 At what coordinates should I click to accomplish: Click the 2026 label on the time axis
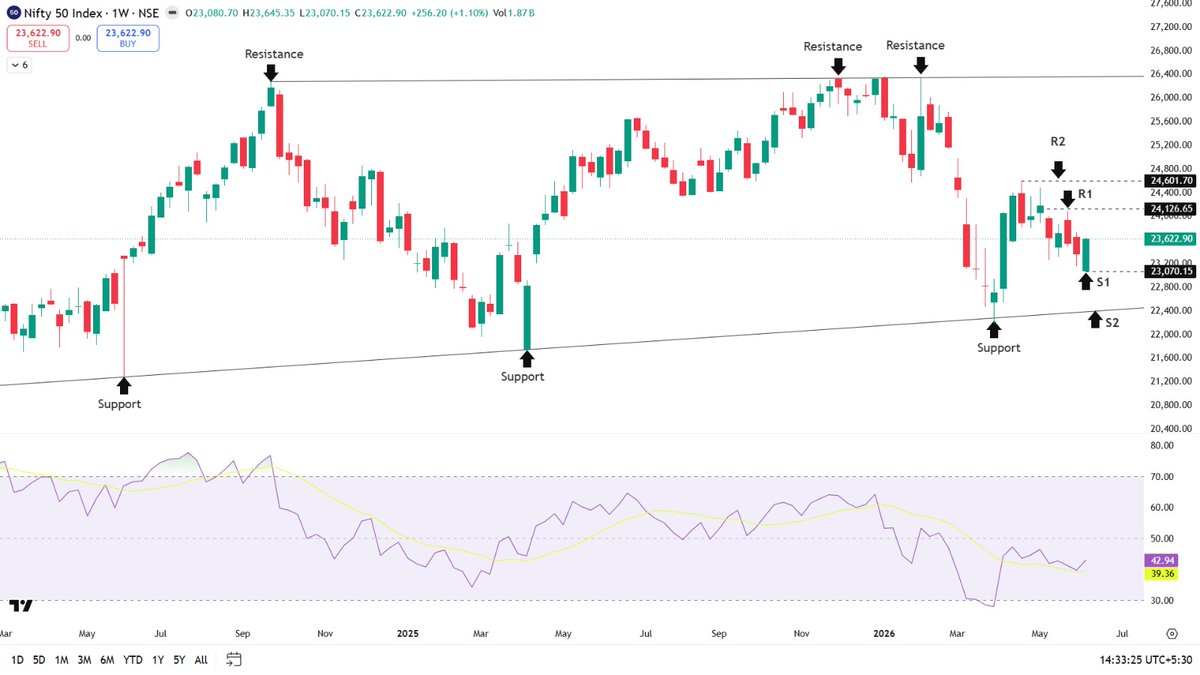[x=884, y=634]
